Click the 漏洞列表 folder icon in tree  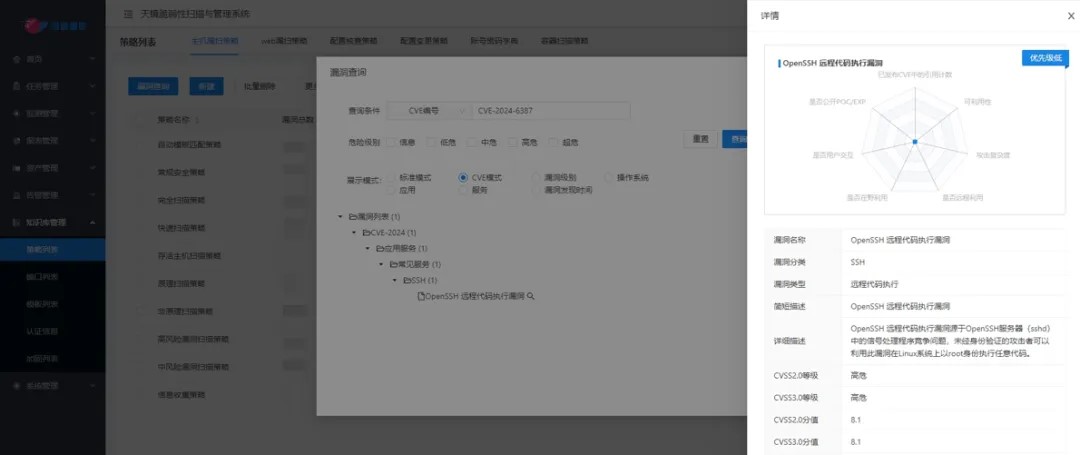(354, 216)
